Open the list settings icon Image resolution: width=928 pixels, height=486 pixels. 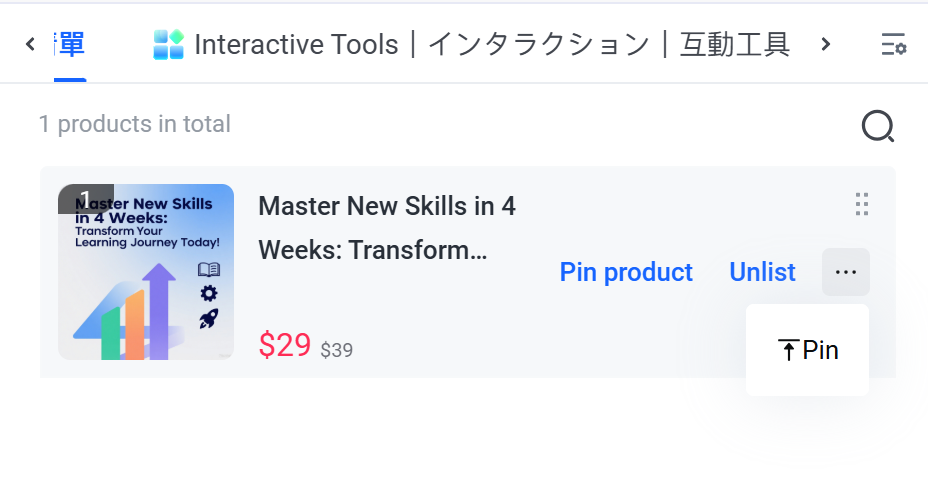[894, 44]
